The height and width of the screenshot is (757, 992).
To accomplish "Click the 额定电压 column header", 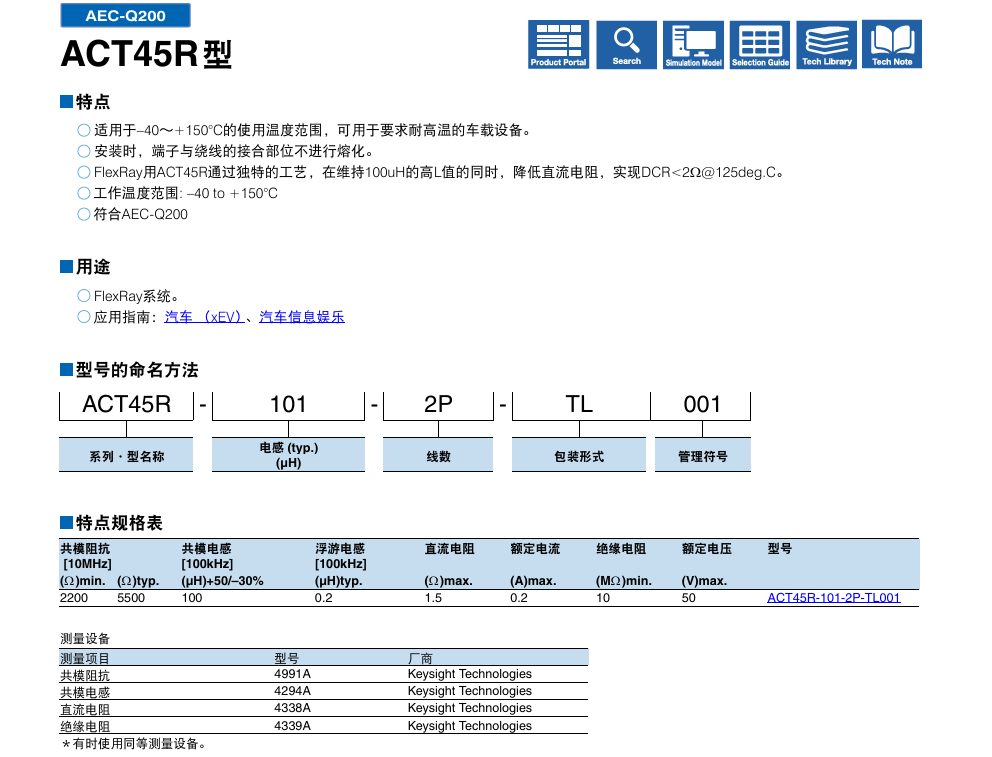I will (x=706, y=548).
